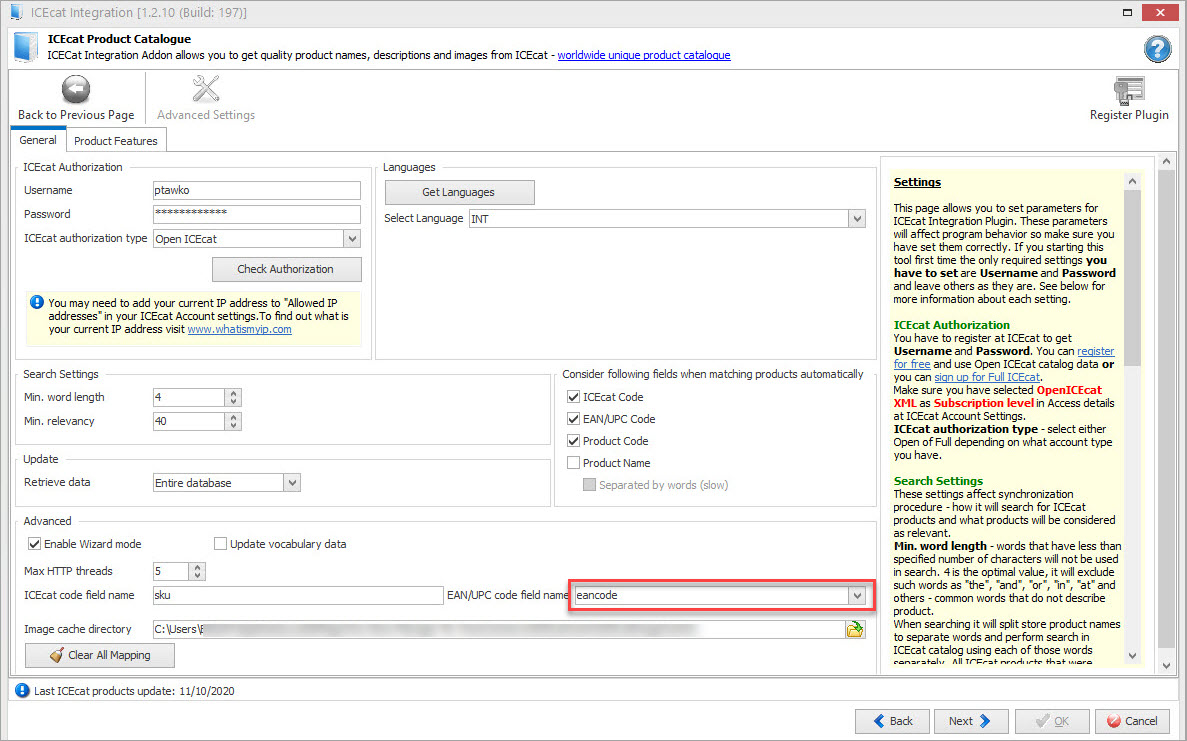Viewport: 1187px width, 741px height.
Task: Go Back using the bottom Back button
Action: point(893,721)
